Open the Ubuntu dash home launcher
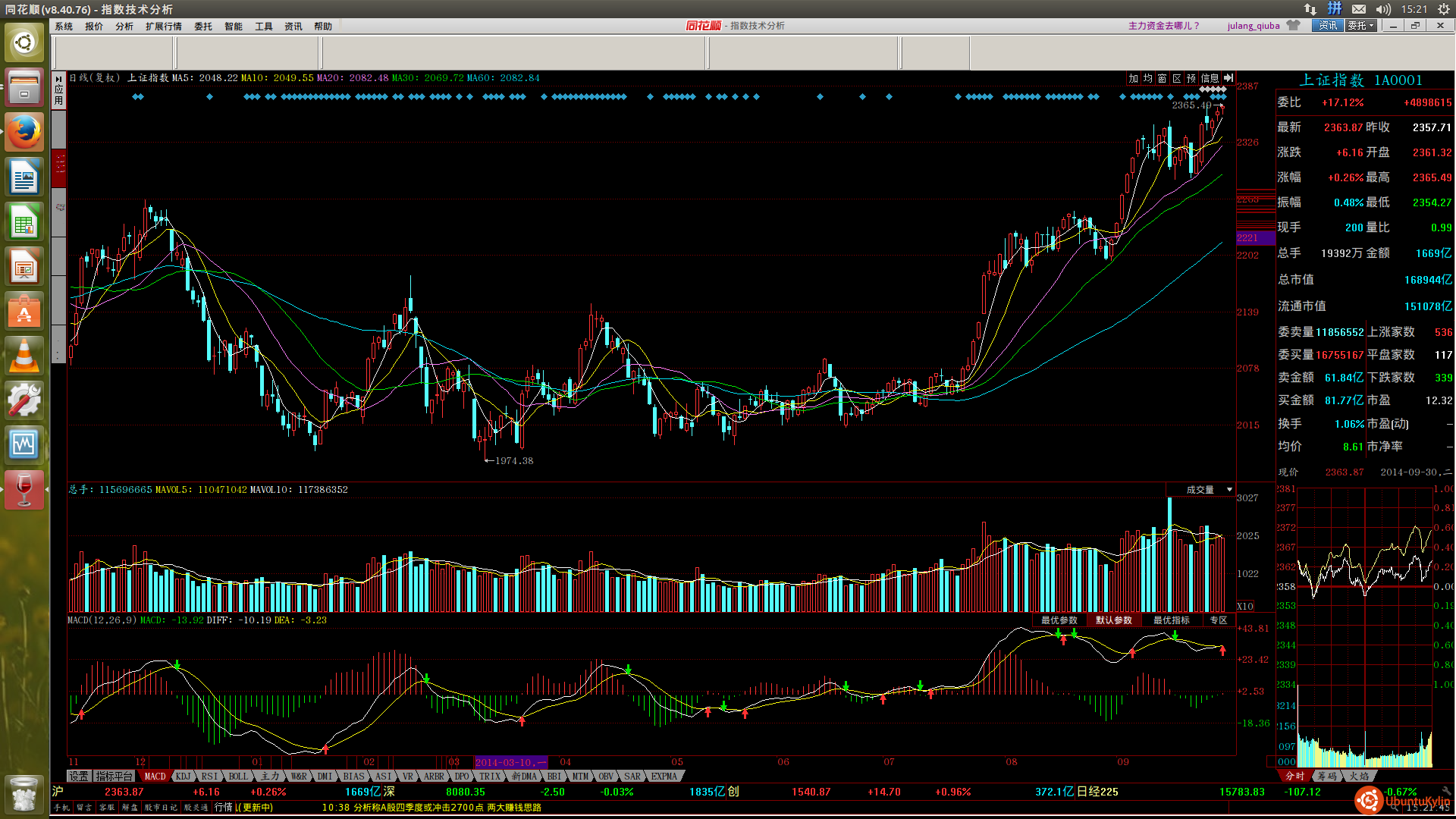This screenshot has height=819, width=1456. [24, 42]
